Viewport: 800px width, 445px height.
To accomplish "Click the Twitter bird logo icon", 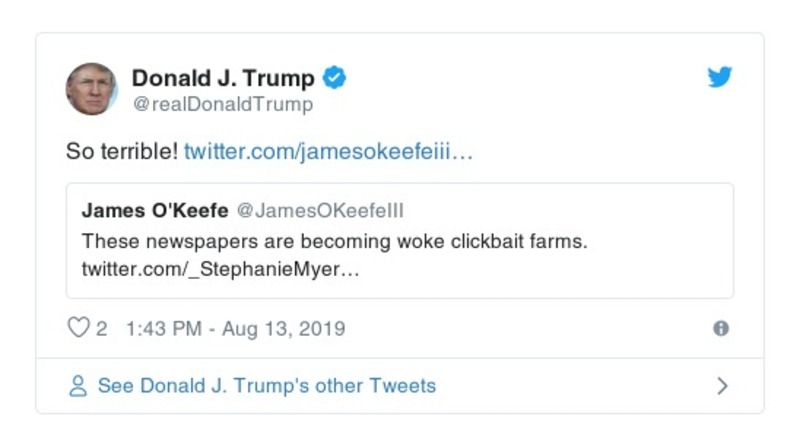I will point(720,77).
